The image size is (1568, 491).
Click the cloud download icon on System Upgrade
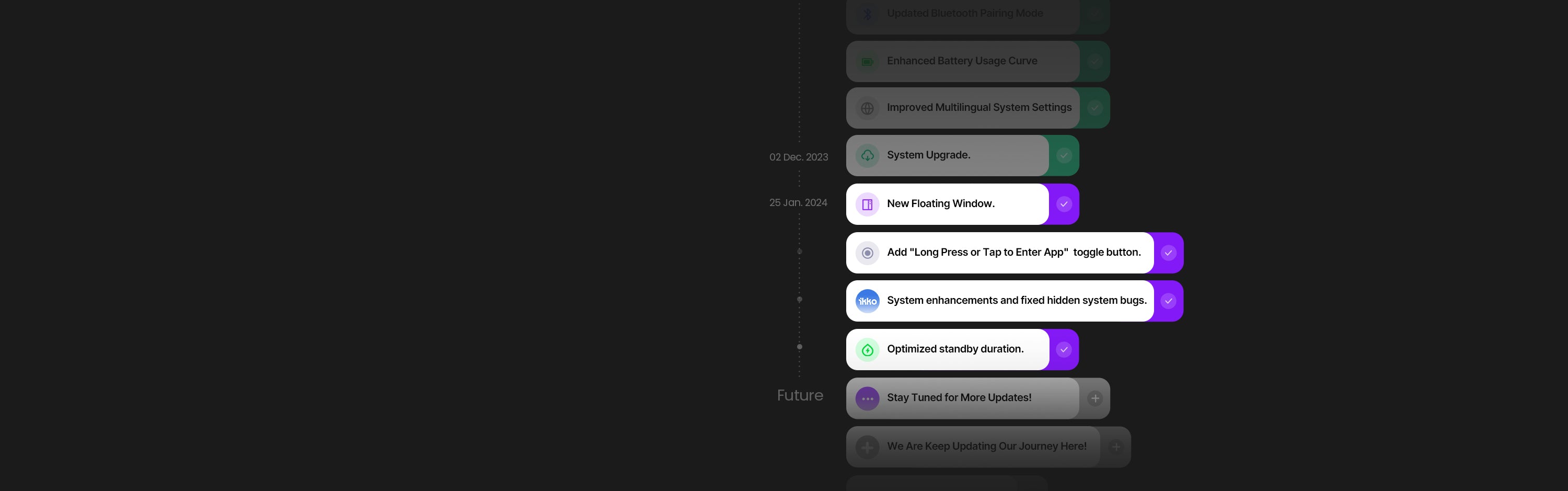[x=868, y=155]
